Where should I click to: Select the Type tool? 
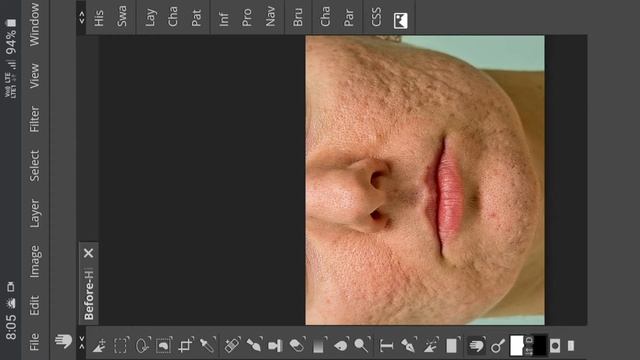387,346
